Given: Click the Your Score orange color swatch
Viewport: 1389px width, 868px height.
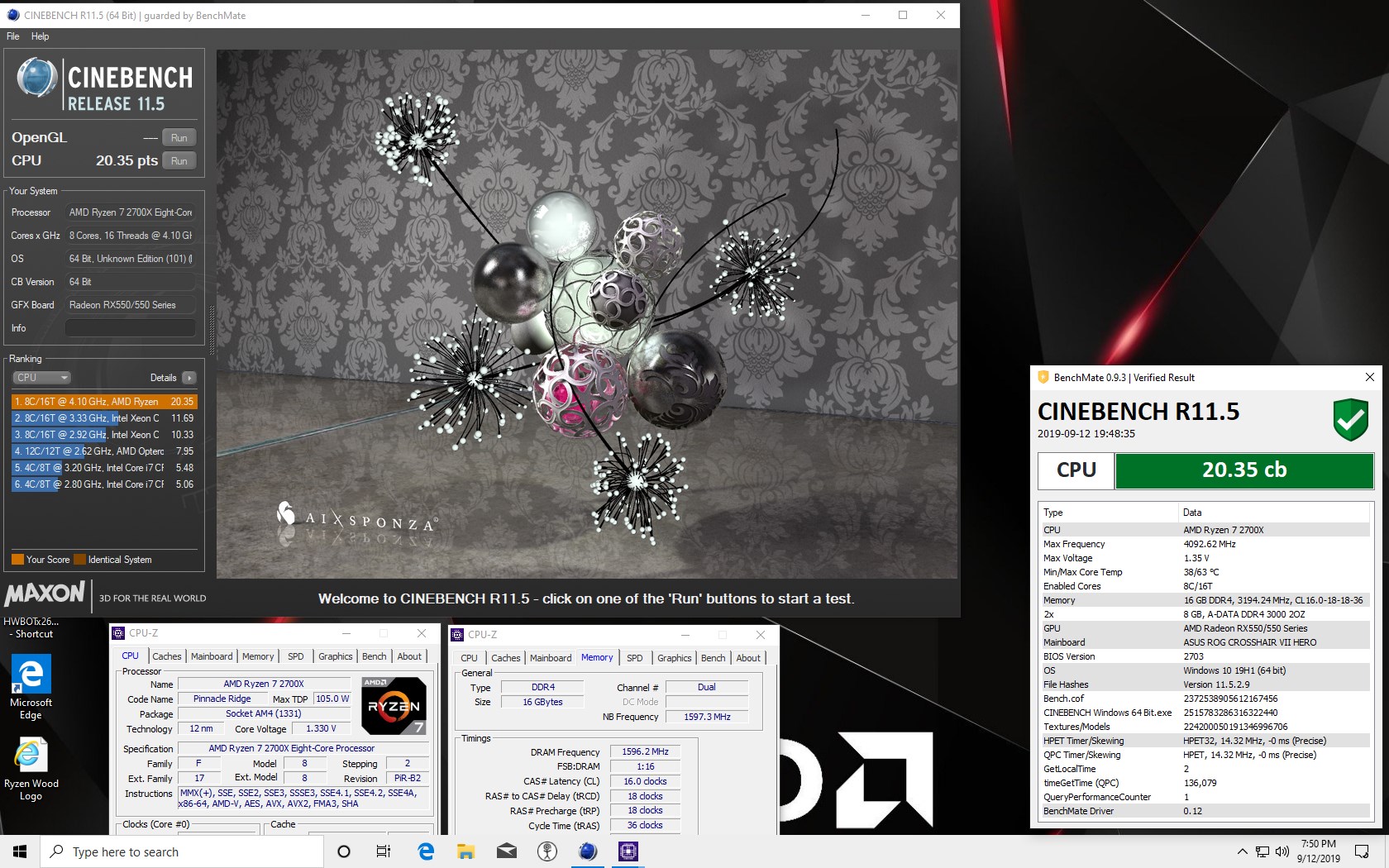Looking at the screenshot, I should pos(17,560).
